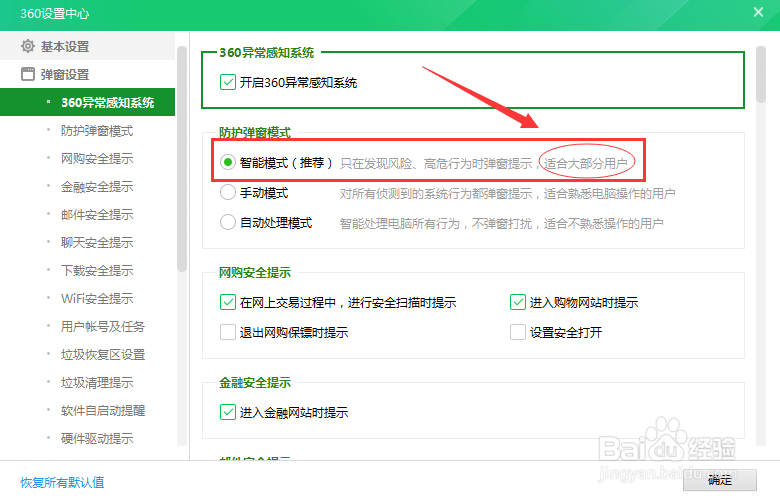Open 基本设置 section via gear icon
The height and width of the screenshot is (500, 780).
[x=28, y=46]
